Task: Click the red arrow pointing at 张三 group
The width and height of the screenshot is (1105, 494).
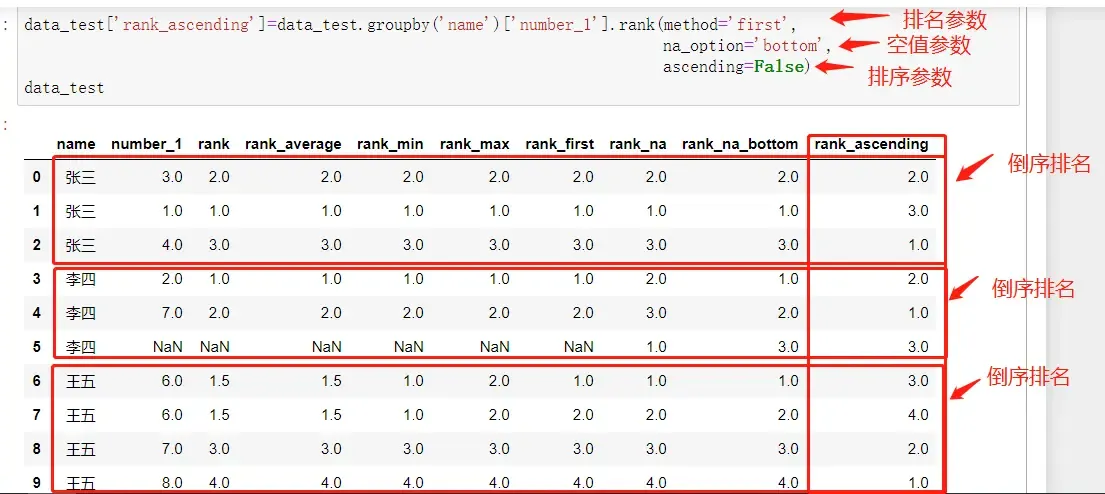Action: [975, 167]
